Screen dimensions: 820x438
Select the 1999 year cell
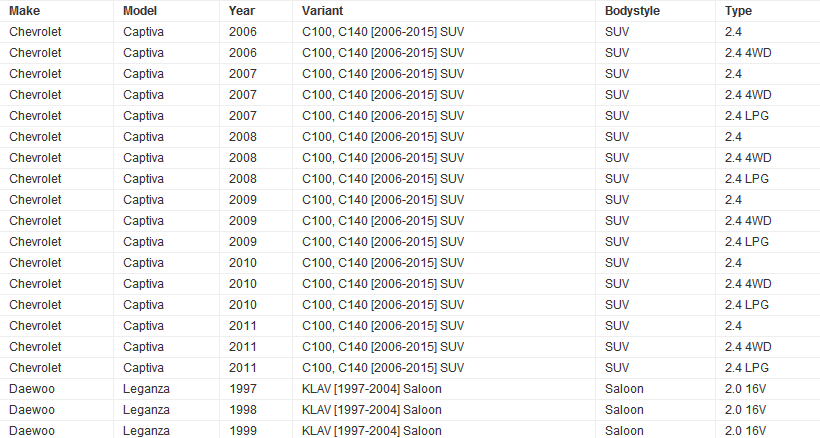(242, 430)
